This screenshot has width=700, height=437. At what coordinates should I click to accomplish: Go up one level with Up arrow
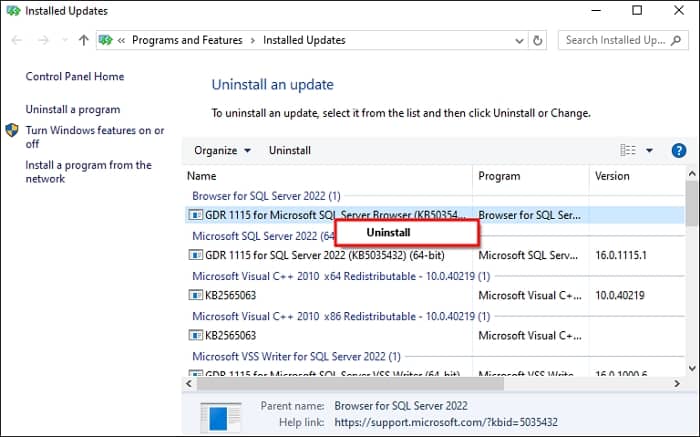pyautogui.click(x=83, y=41)
